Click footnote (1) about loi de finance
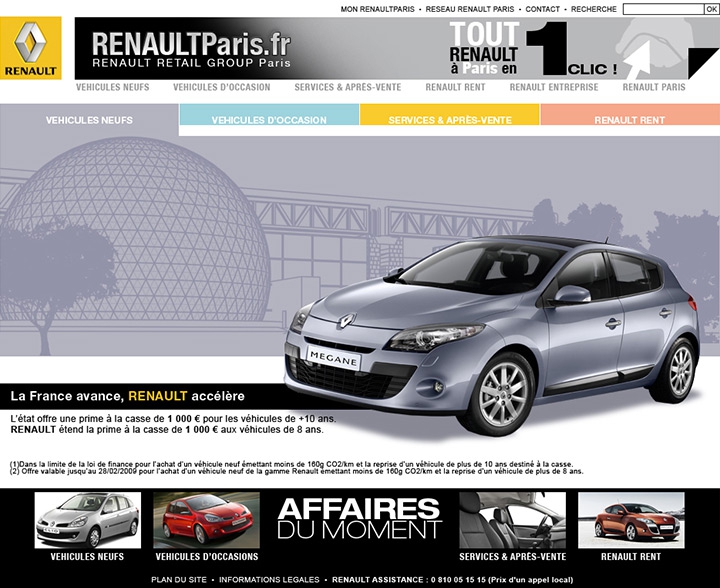The height and width of the screenshot is (588, 720). [x=292, y=464]
